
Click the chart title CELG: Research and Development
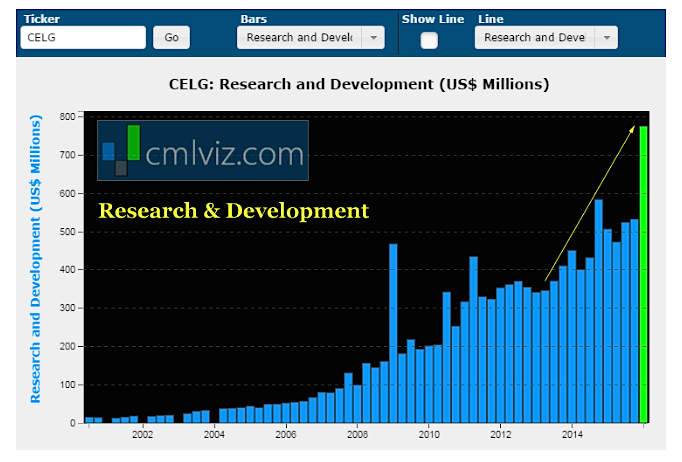(359, 84)
